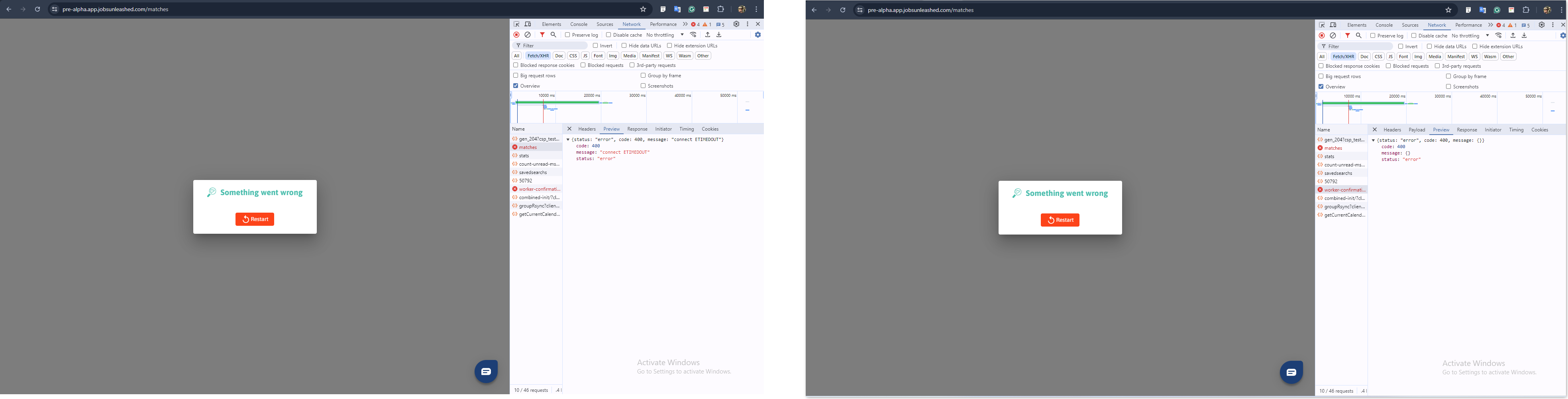
Task: Check Hide extension URLs in the left DevTools
Action: (x=669, y=46)
